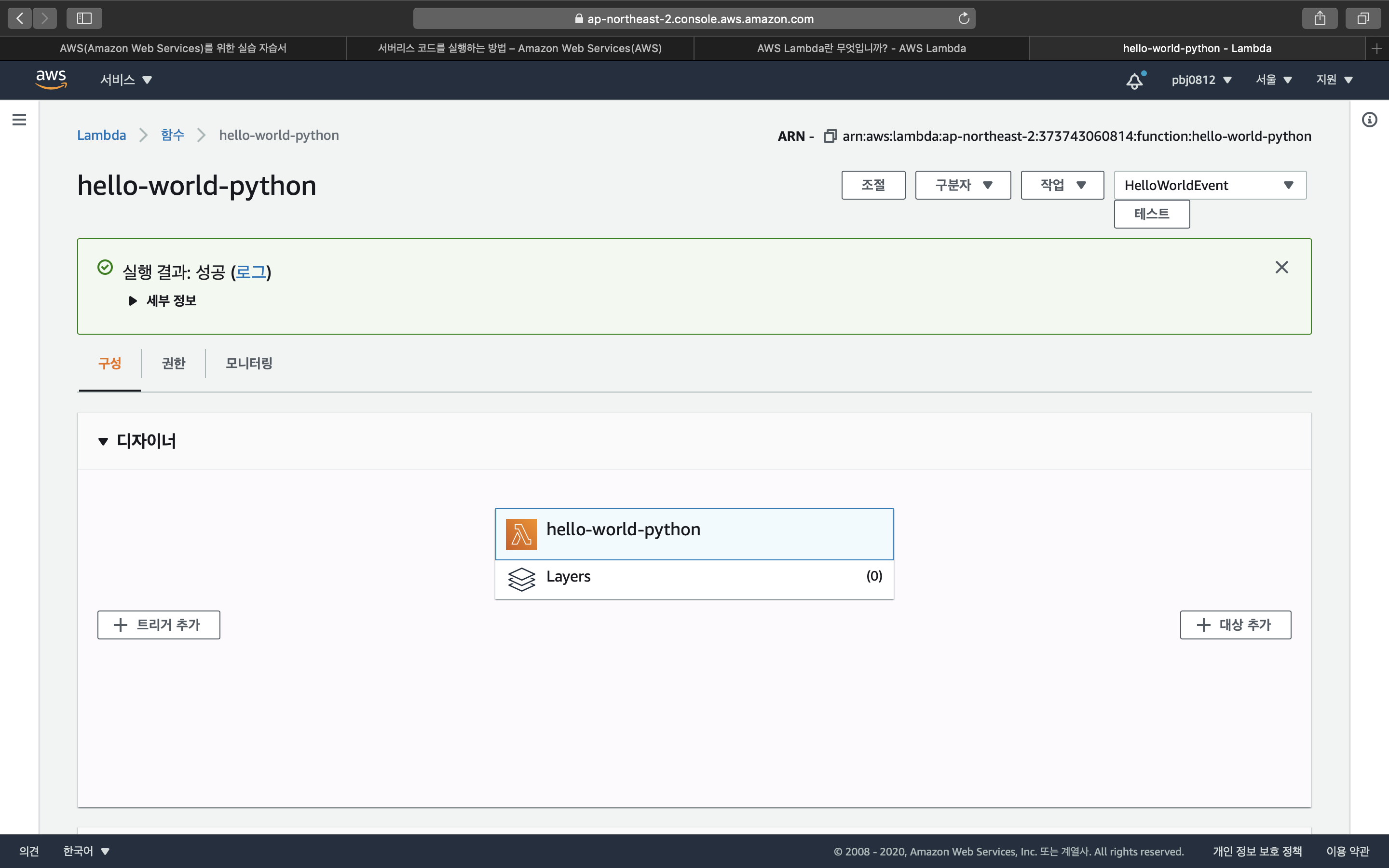Click the orange Lambda function icon
Viewport: 1389px width, 868px height.
click(x=520, y=534)
